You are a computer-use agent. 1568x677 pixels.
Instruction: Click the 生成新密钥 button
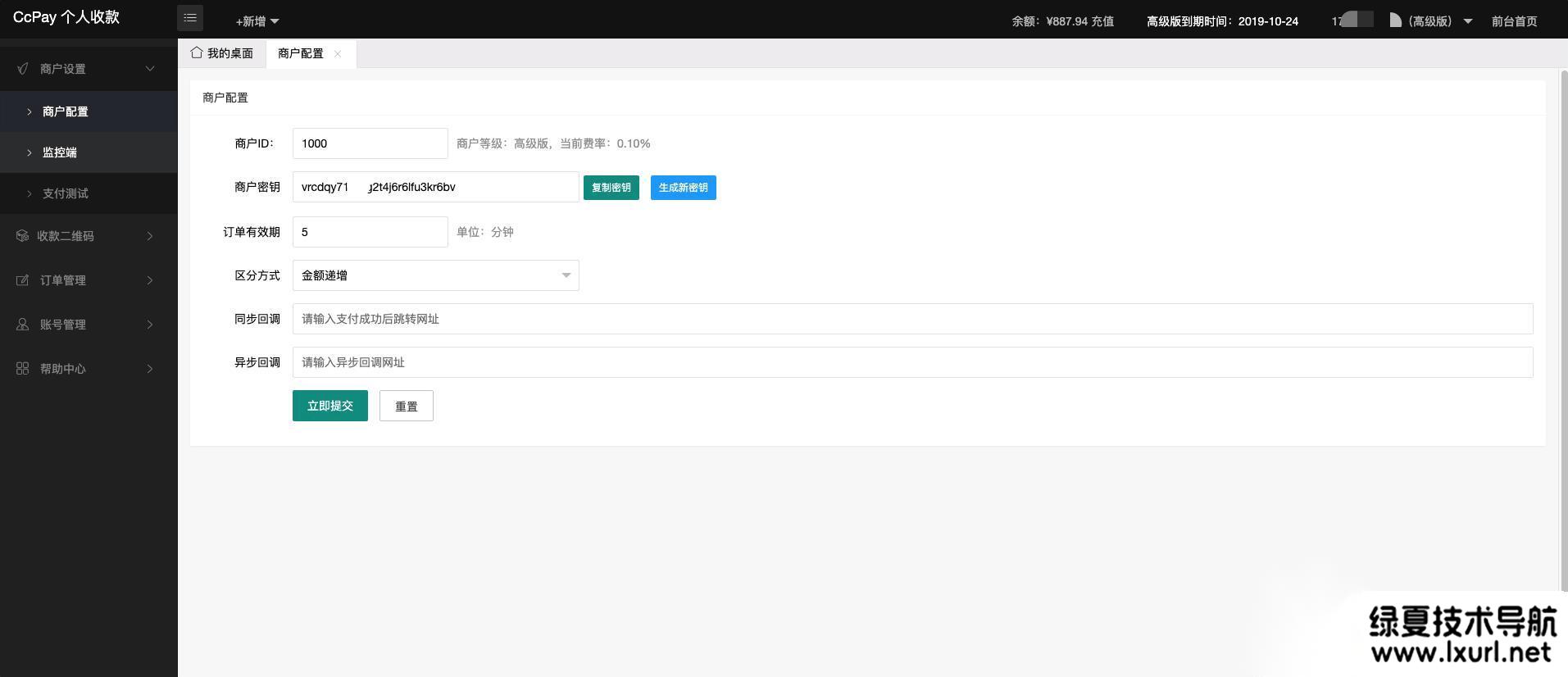683,188
